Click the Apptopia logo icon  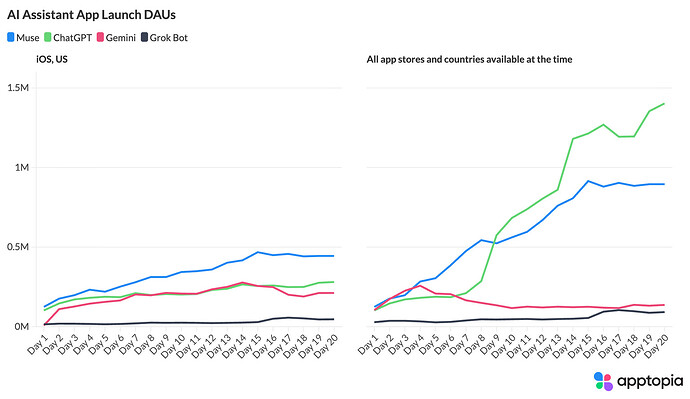tap(603, 381)
